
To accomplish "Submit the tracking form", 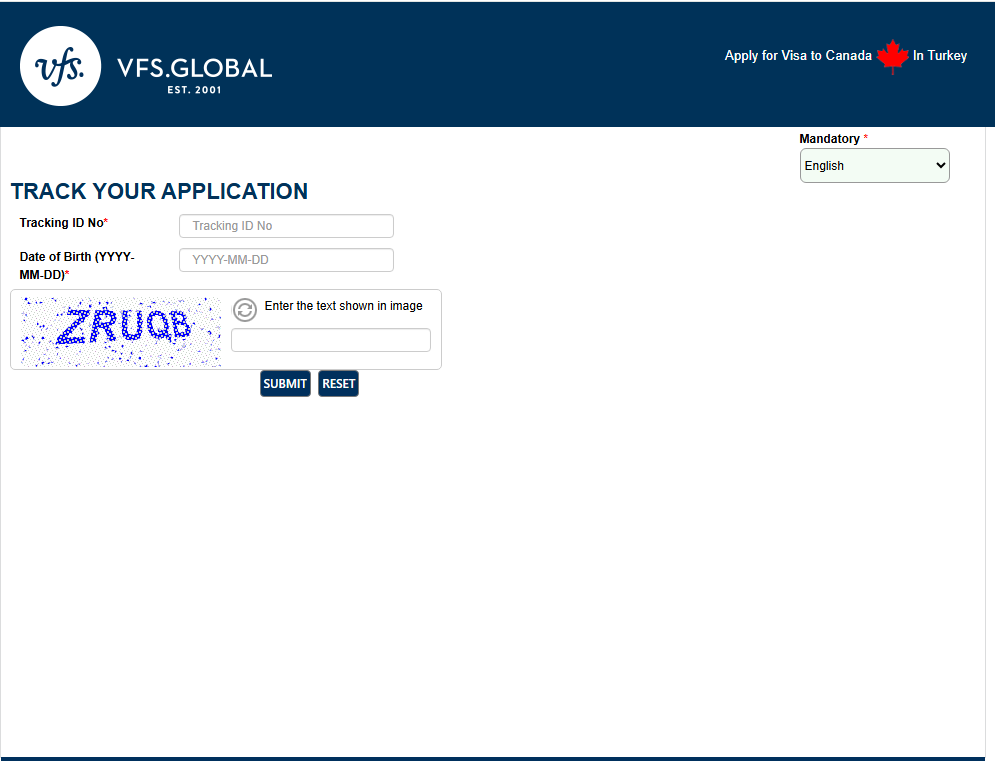I will pos(285,383).
